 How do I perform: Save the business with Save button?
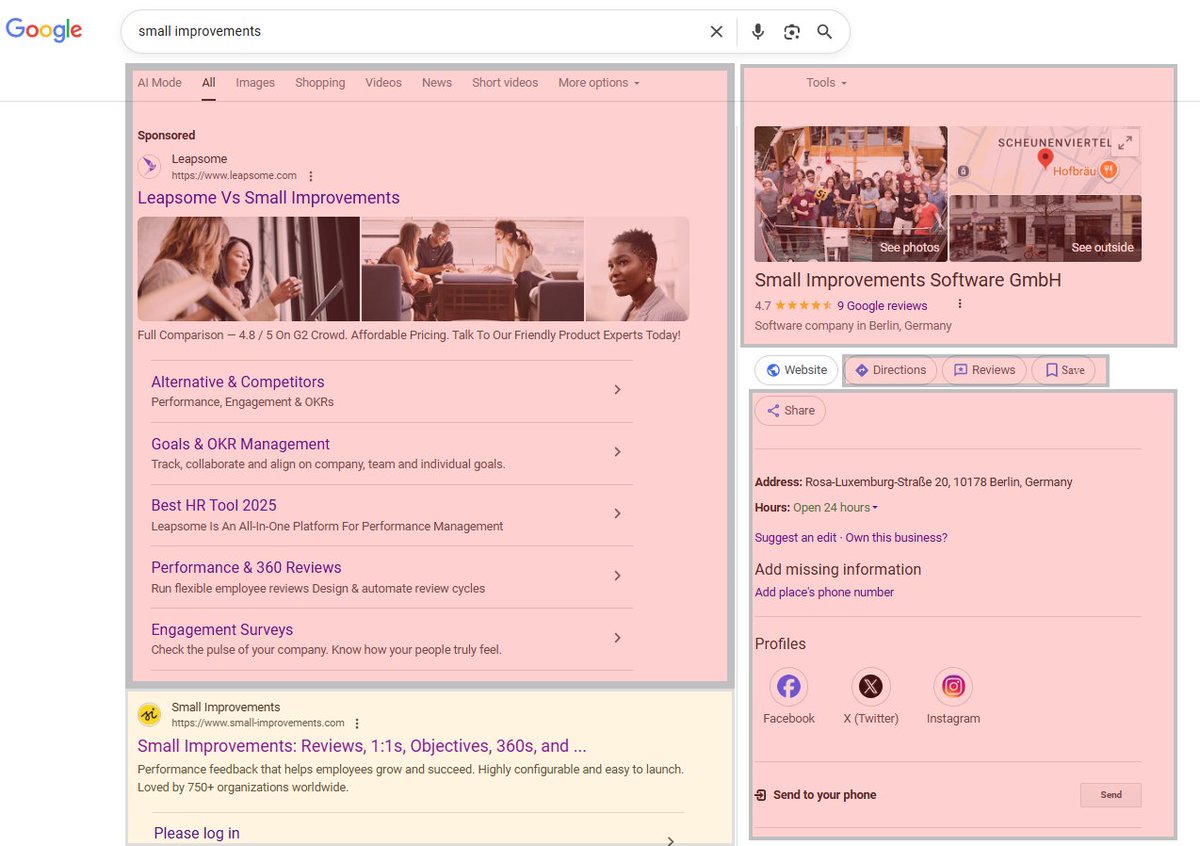(x=1064, y=370)
